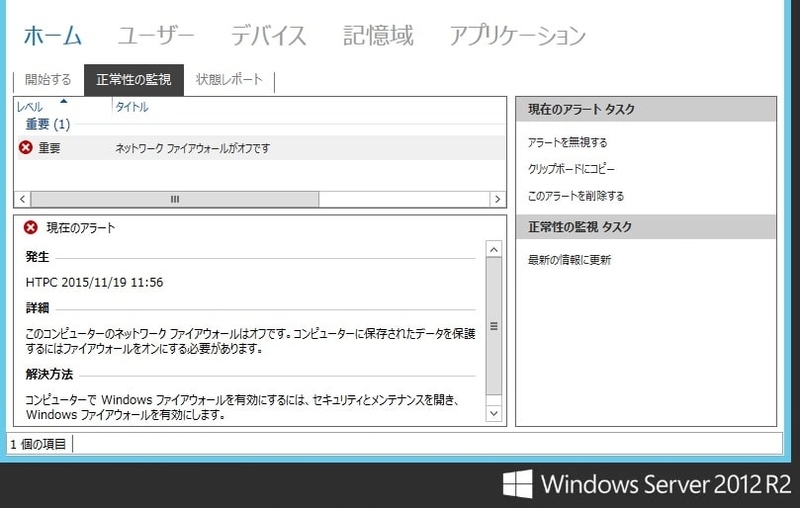
Task: Click the red error icon in the 重要 alert row
Action: point(26,147)
